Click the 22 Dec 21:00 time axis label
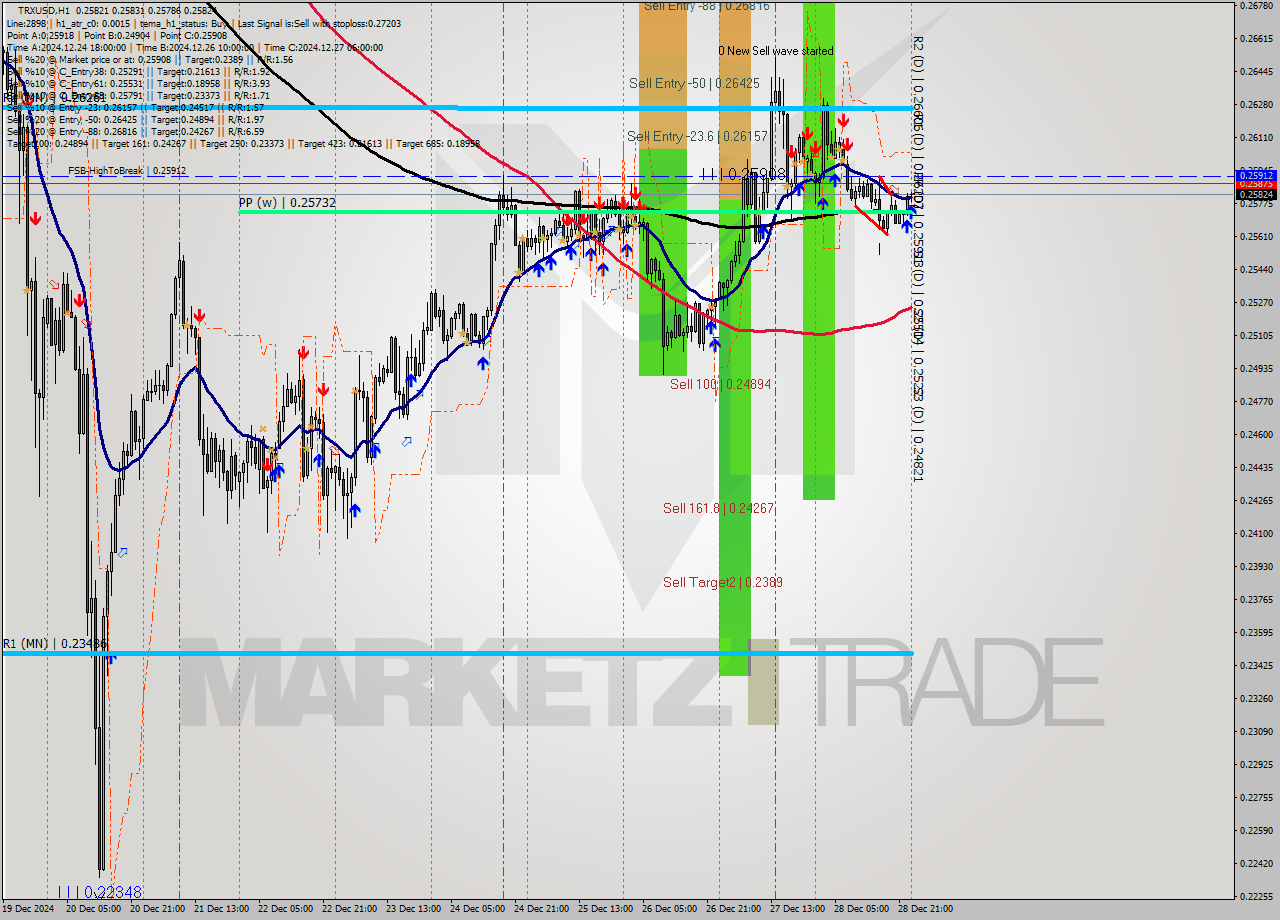Screen dimensions: 1280x920 pos(349,909)
